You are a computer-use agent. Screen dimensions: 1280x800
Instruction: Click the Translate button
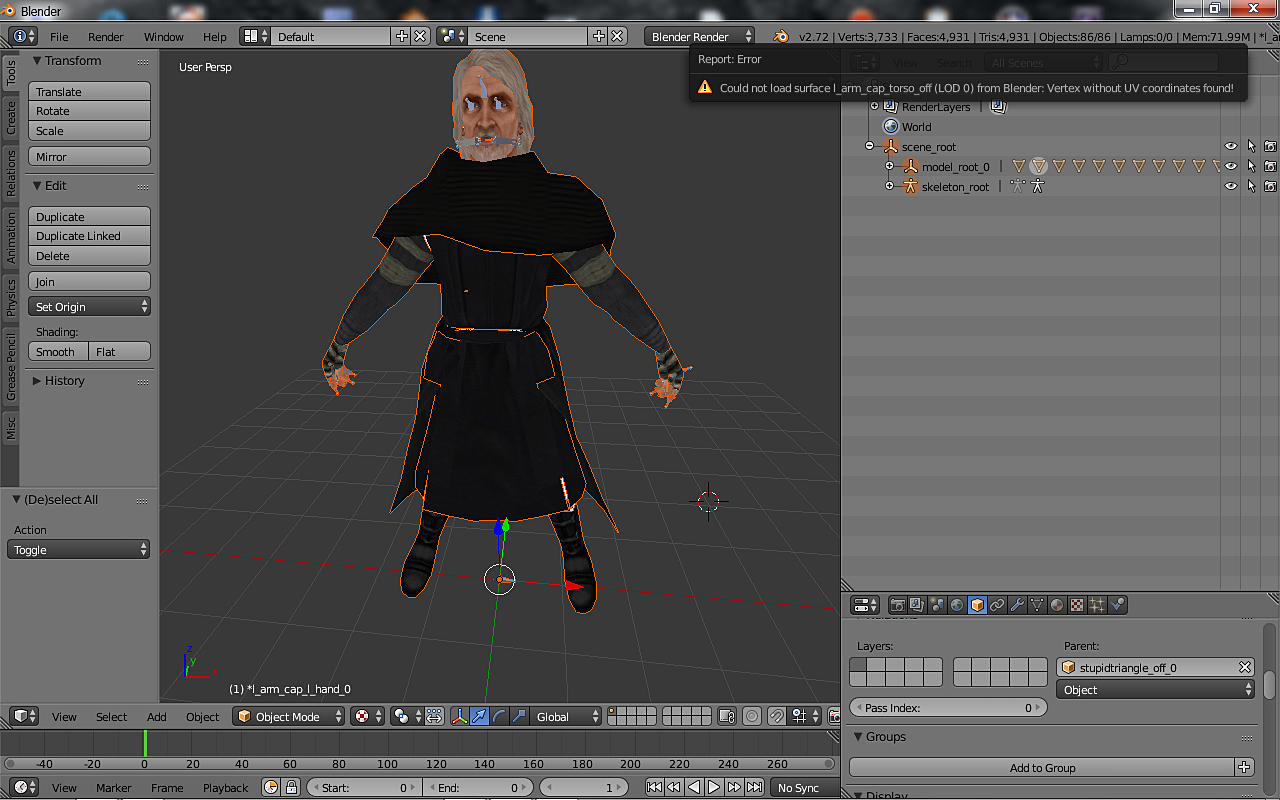pos(90,92)
